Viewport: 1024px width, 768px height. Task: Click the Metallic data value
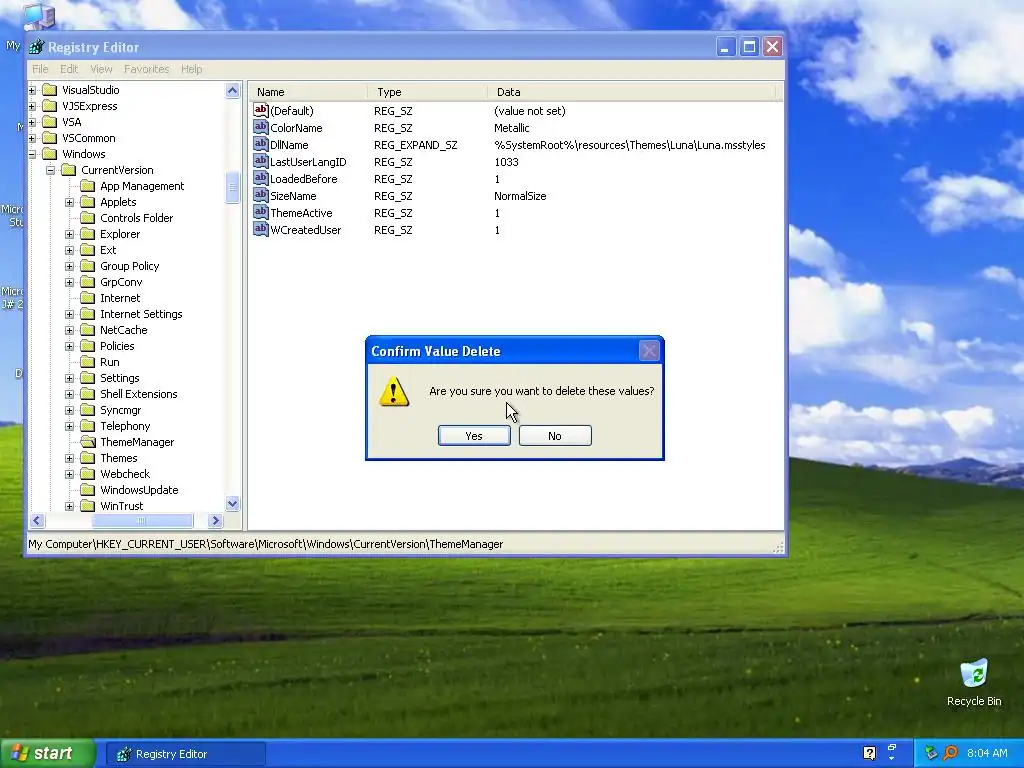(x=511, y=128)
